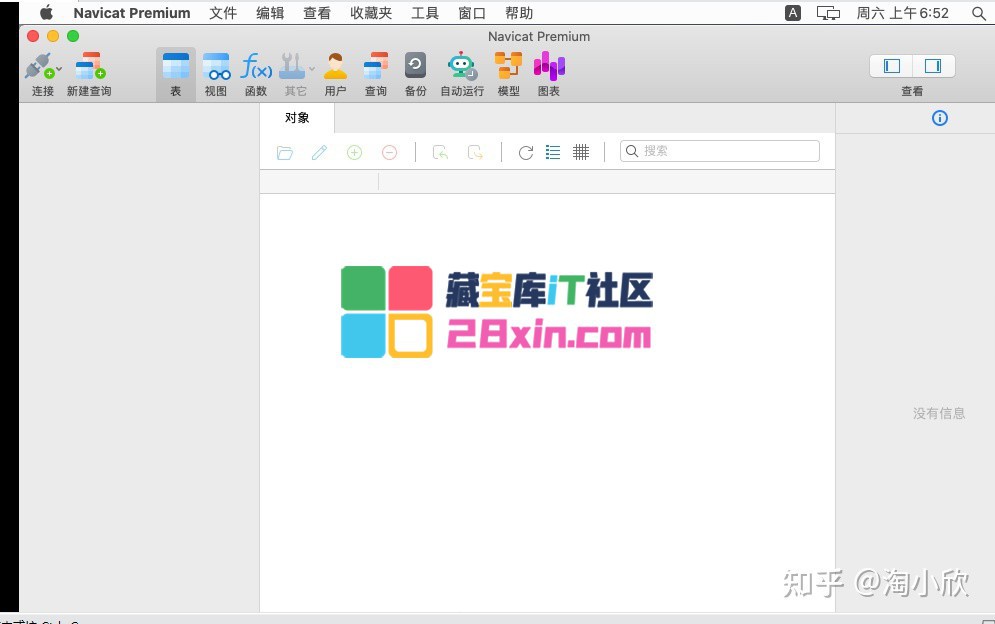Image resolution: width=995 pixels, height=624 pixels.
Task: Click the 搜索 search field
Action: 720,151
